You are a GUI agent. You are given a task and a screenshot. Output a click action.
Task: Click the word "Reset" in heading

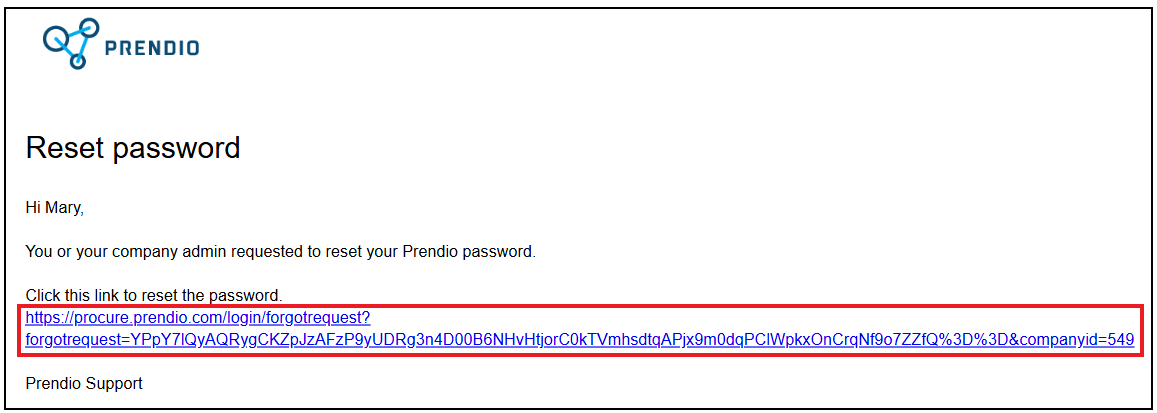(x=62, y=148)
